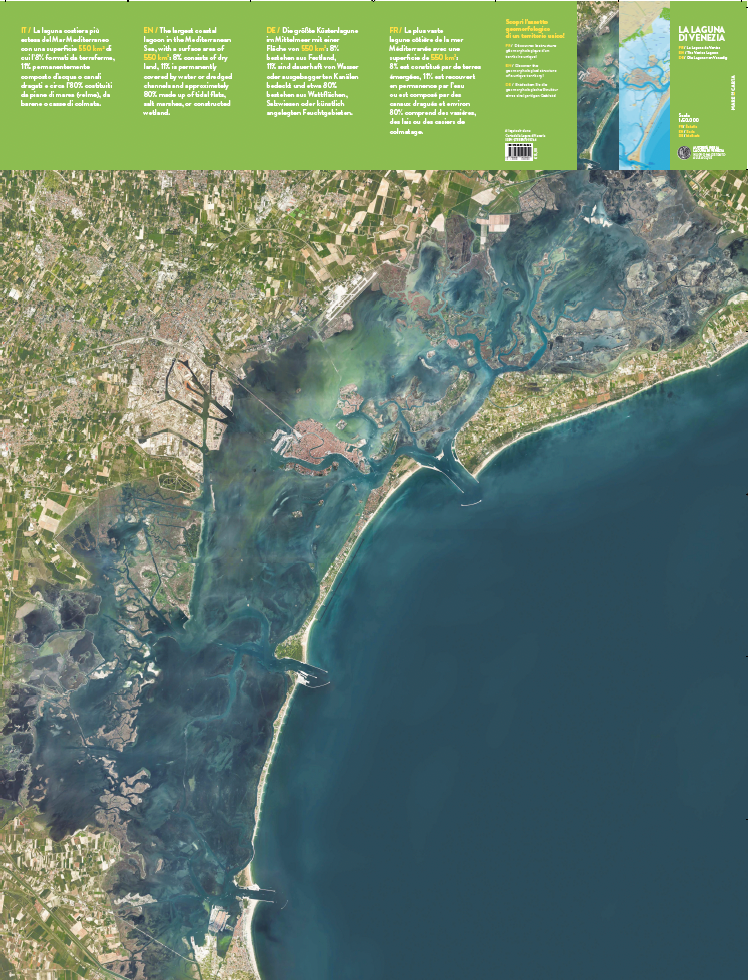The image size is (748, 980).
Task: Click the Italian 'IT /' description paragraph
Action: (x=67, y=66)
